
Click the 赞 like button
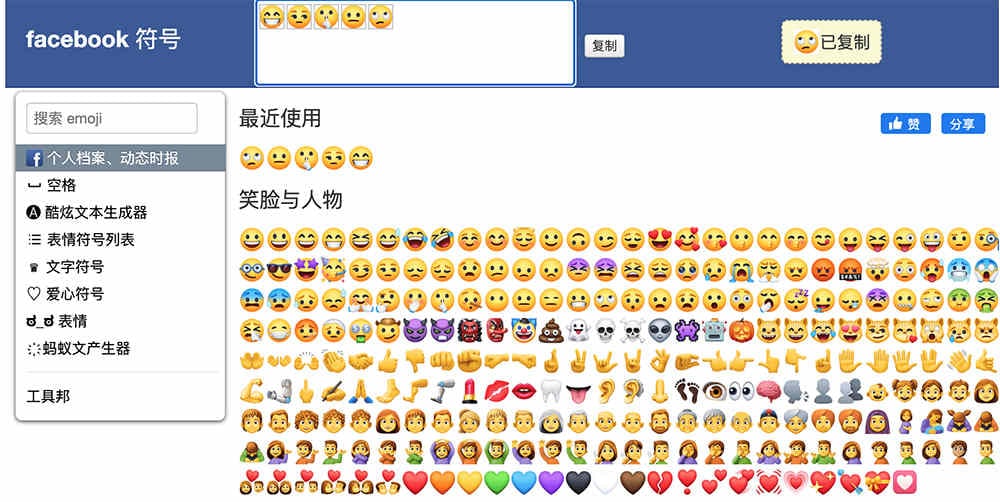pos(906,124)
